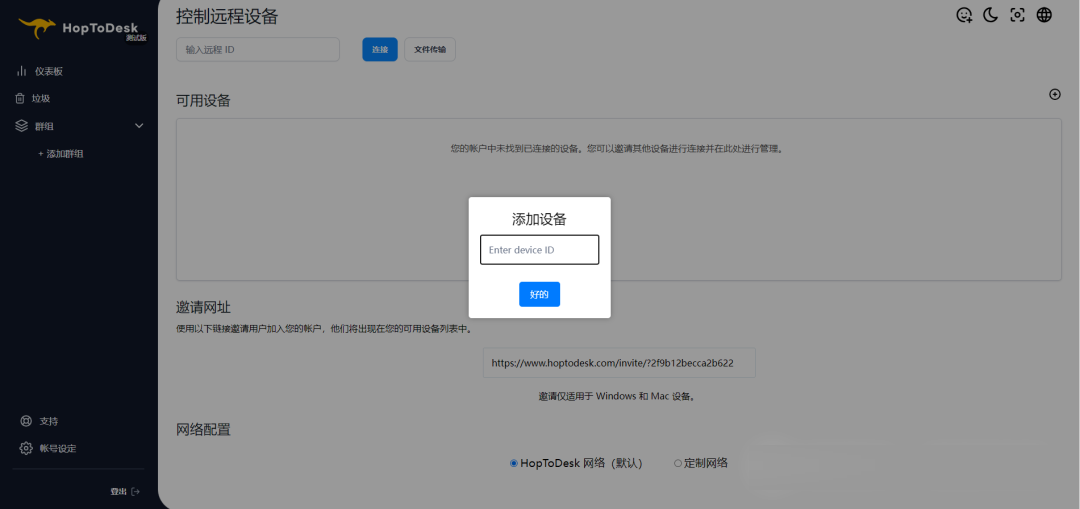The width and height of the screenshot is (1080, 509).
Task: Click the 邀请仅适用于 Windows 和 Mac 设备 note
Action: (x=619, y=397)
